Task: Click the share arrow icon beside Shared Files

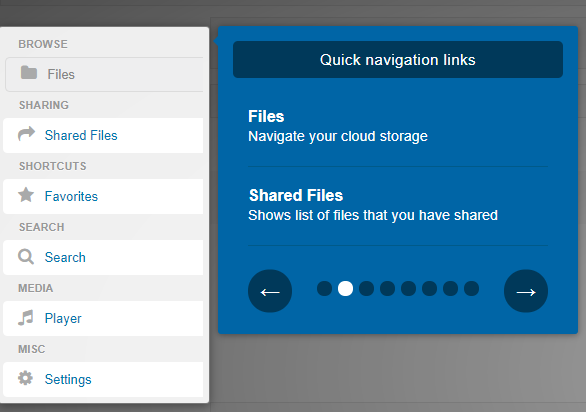Action: [x=26, y=134]
